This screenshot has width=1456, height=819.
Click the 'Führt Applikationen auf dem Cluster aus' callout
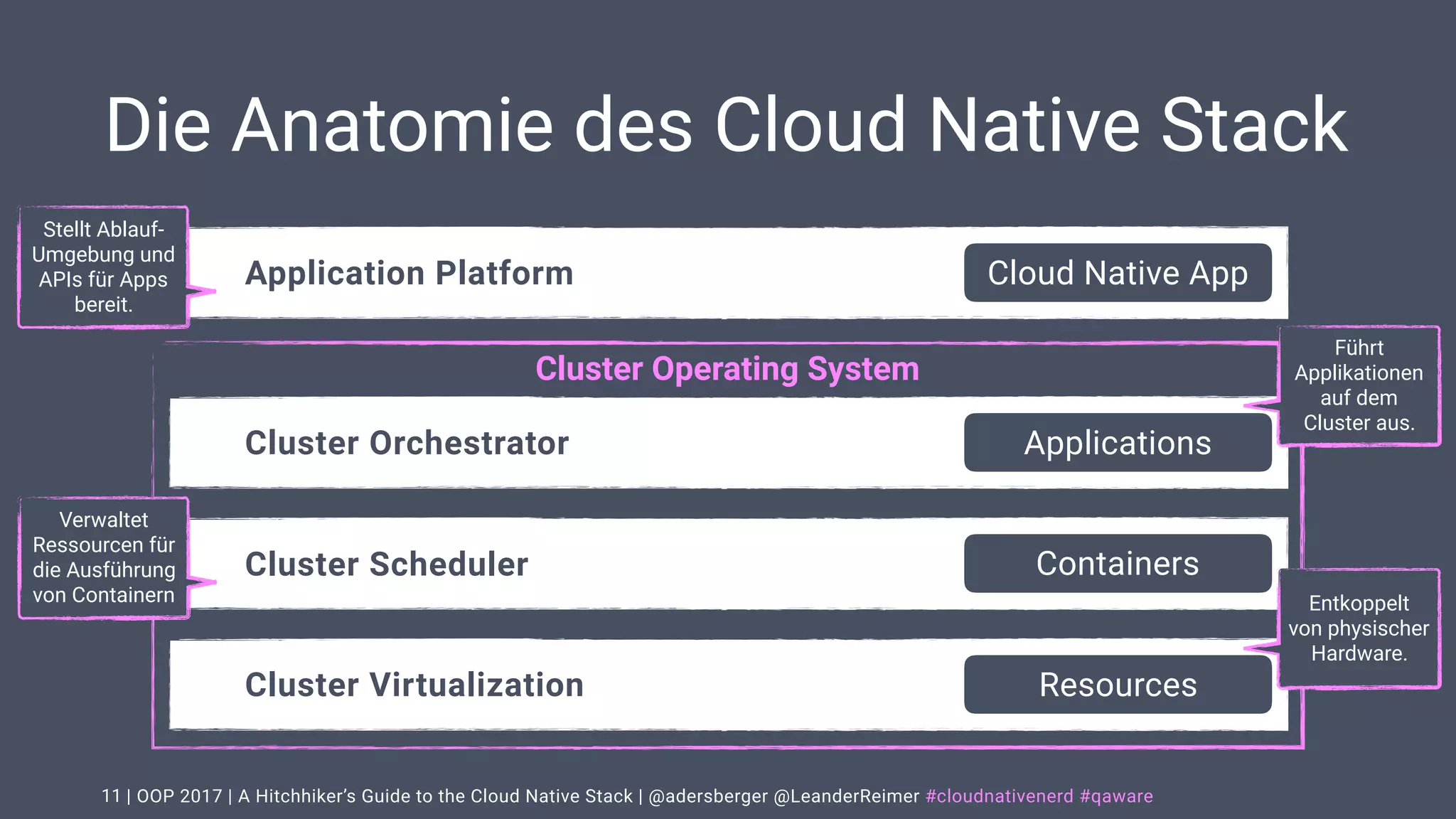[1359, 386]
